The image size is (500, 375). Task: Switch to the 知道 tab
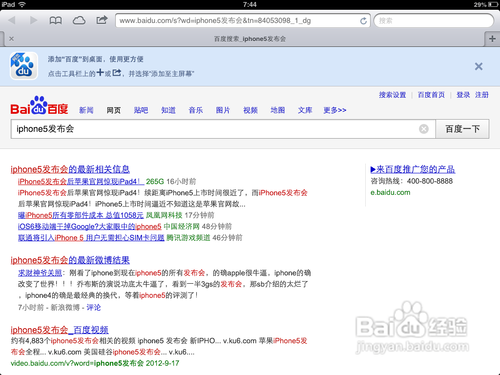click(x=168, y=110)
